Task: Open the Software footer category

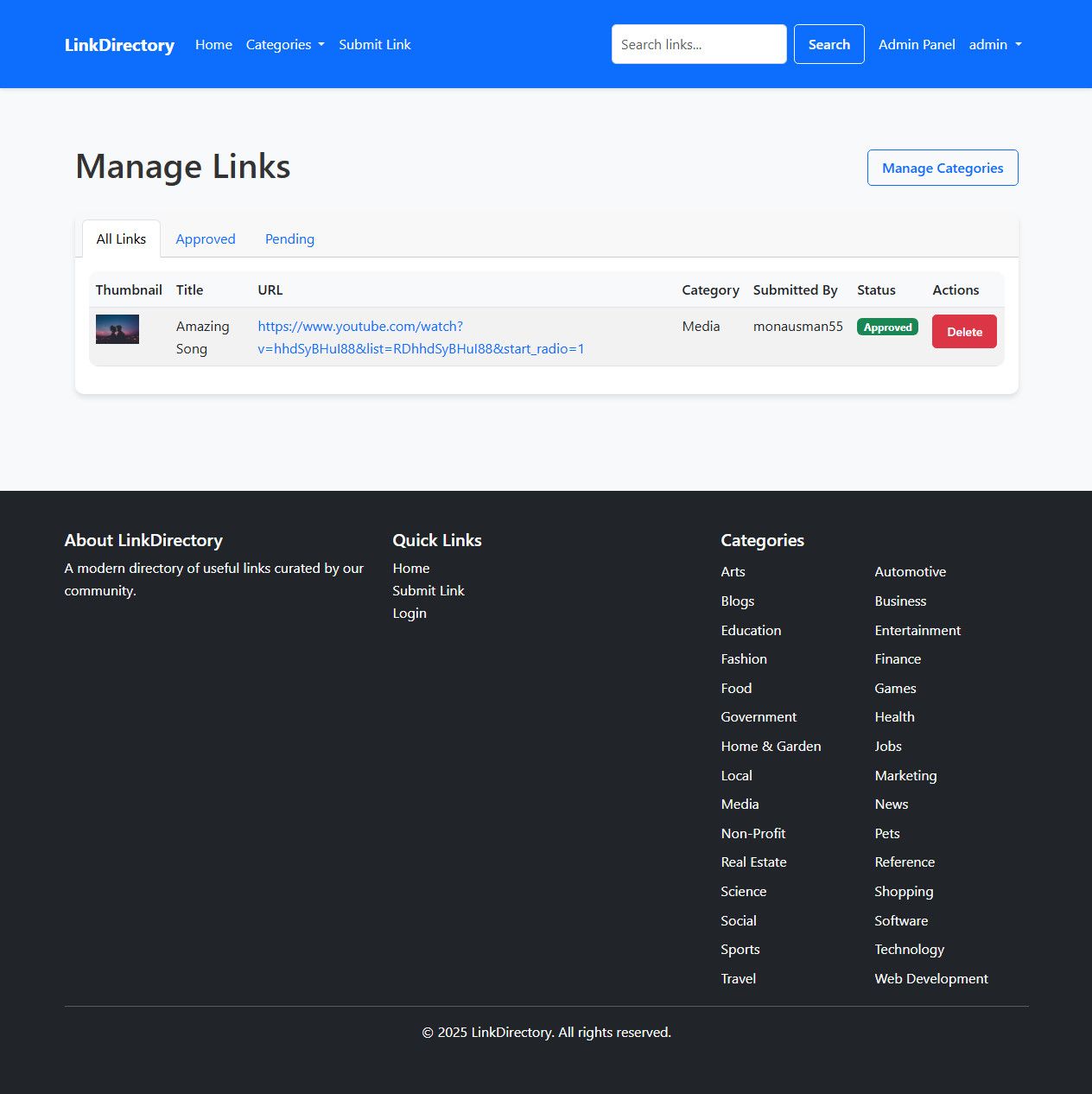Action: pos(901,921)
